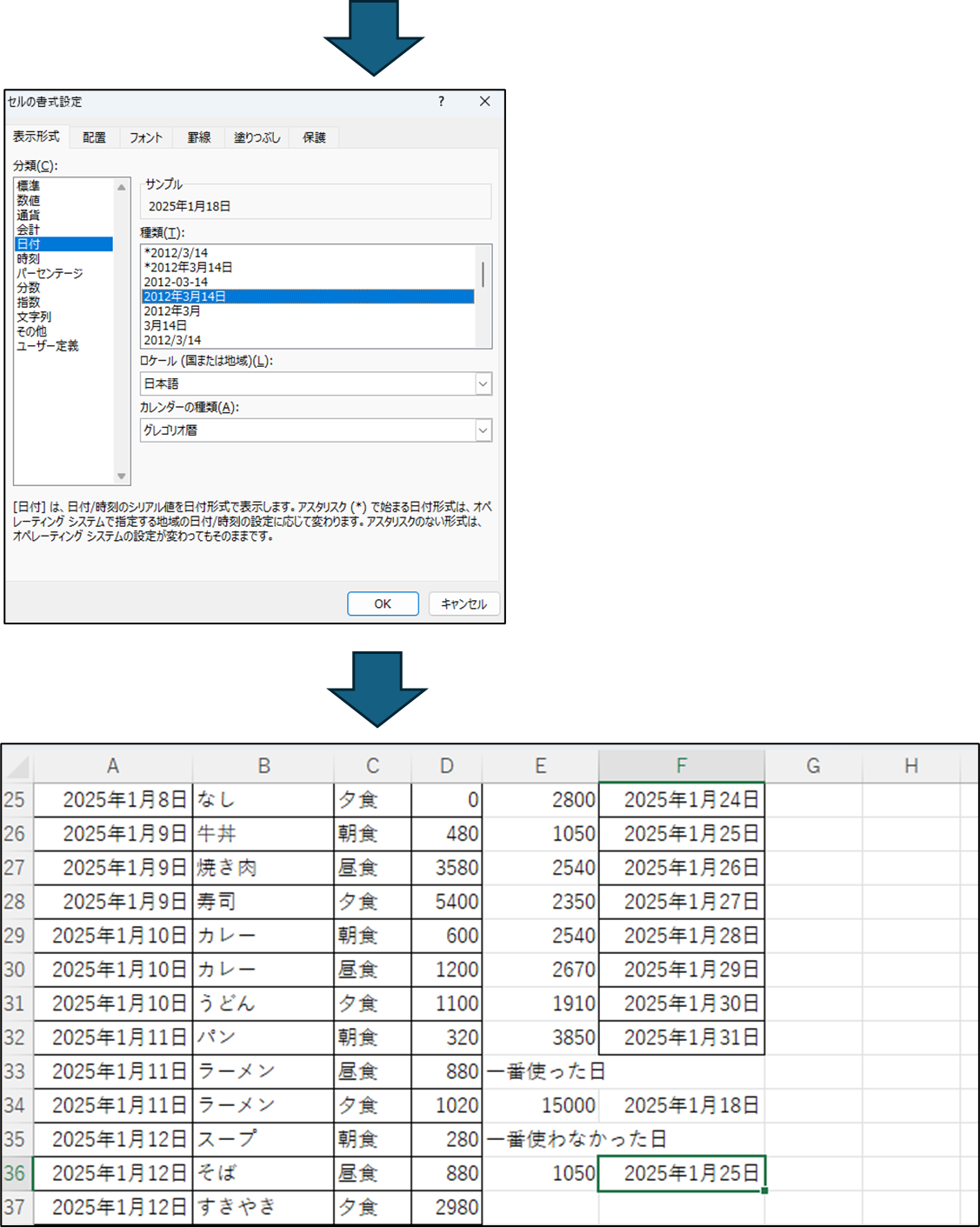Click the help question mark icon
Screen dimensions: 980x1227
tap(441, 102)
